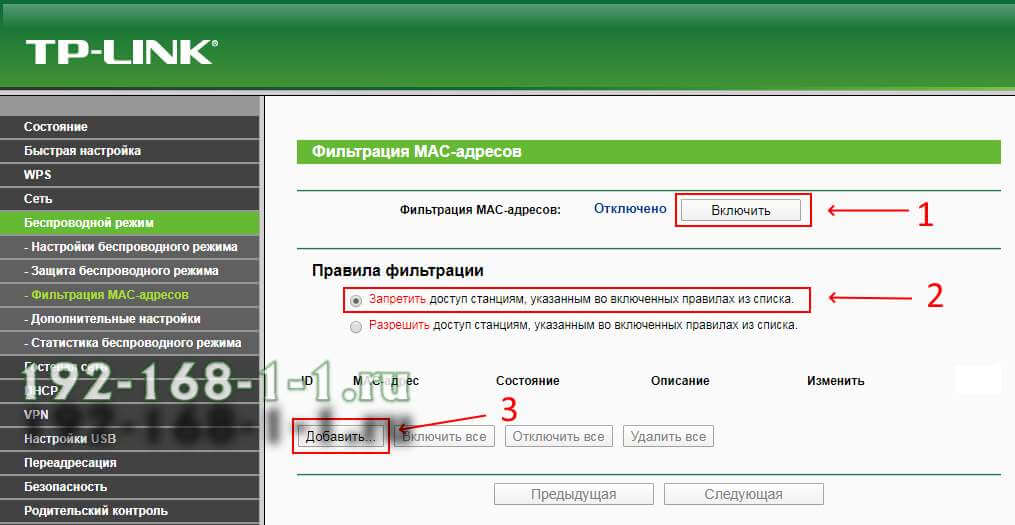Click the Отключить все button
Image resolution: width=1015 pixels, height=525 pixels.
point(559,437)
